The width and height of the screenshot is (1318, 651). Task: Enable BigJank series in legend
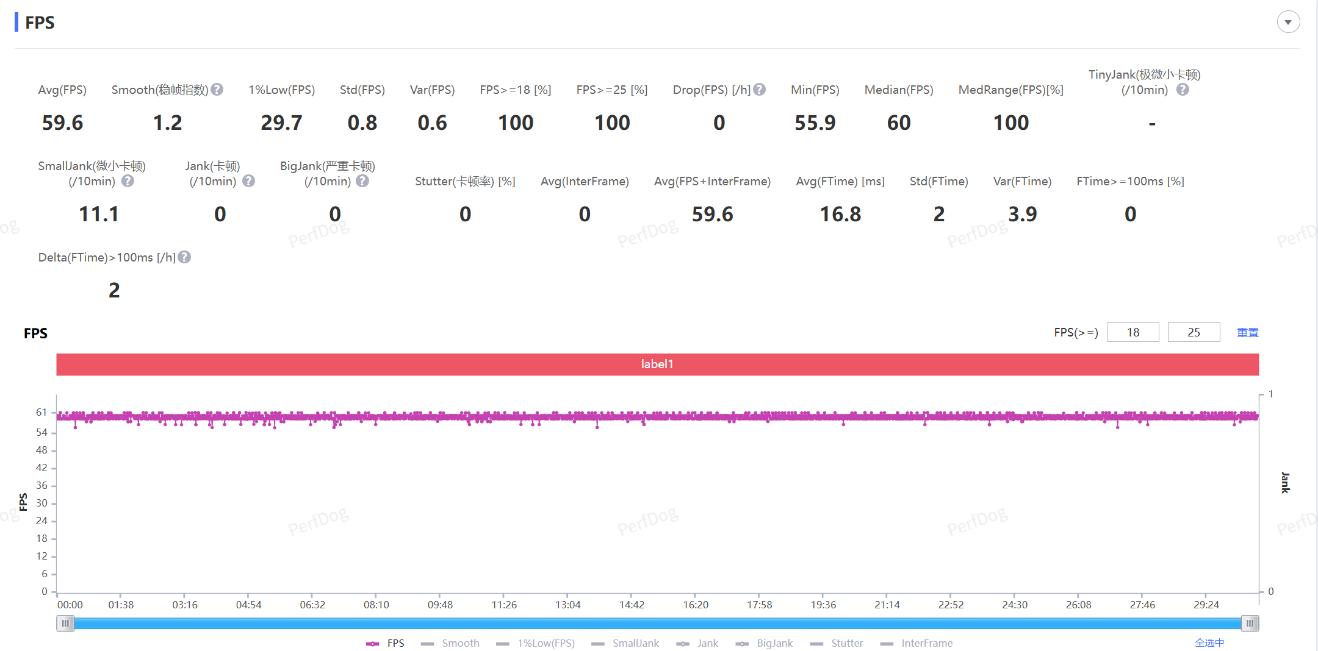click(764, 643)
